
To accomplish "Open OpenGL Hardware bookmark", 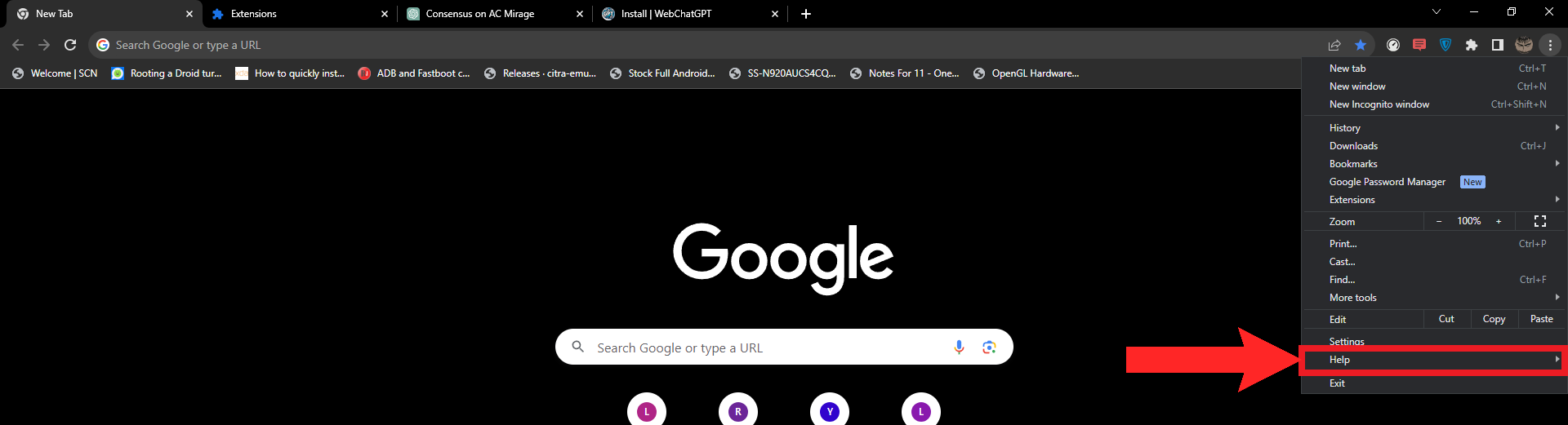I will coord(1027,73).
